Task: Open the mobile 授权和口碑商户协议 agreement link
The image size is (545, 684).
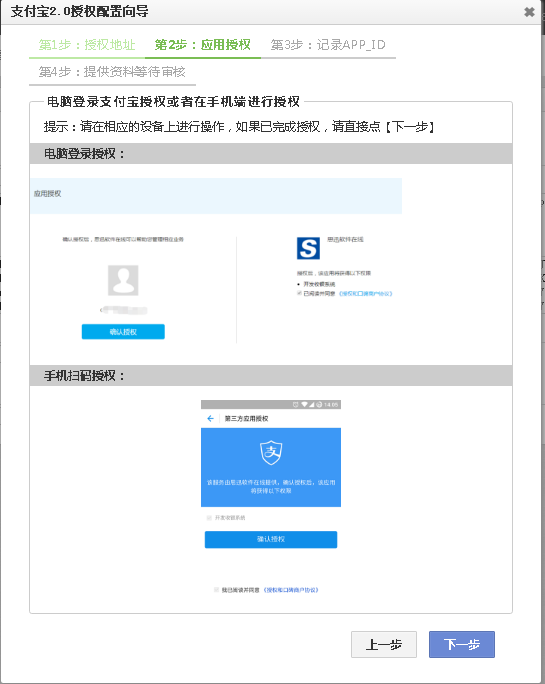Action: tap(291, 590)
